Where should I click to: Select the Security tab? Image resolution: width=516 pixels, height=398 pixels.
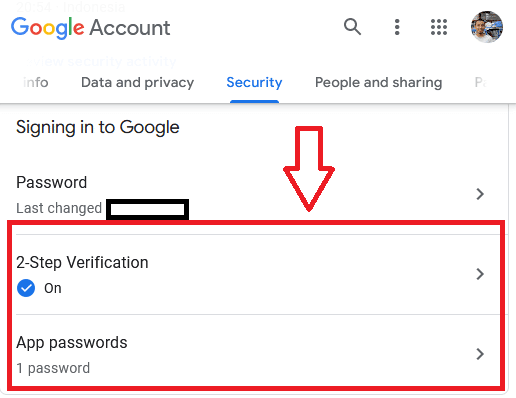click(x=254, y=82)
